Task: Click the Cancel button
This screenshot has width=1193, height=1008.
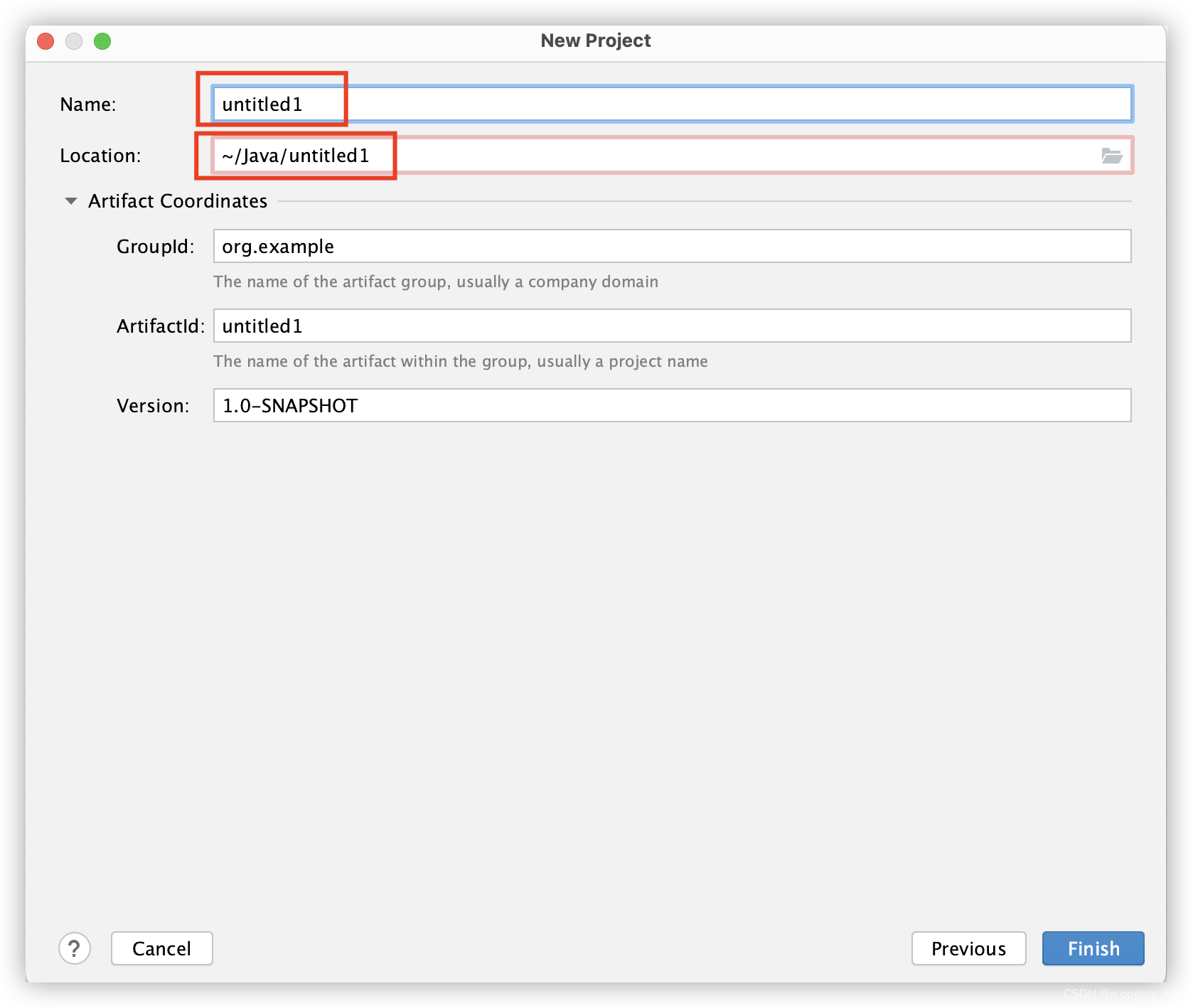Action: [x=162, y=948]
